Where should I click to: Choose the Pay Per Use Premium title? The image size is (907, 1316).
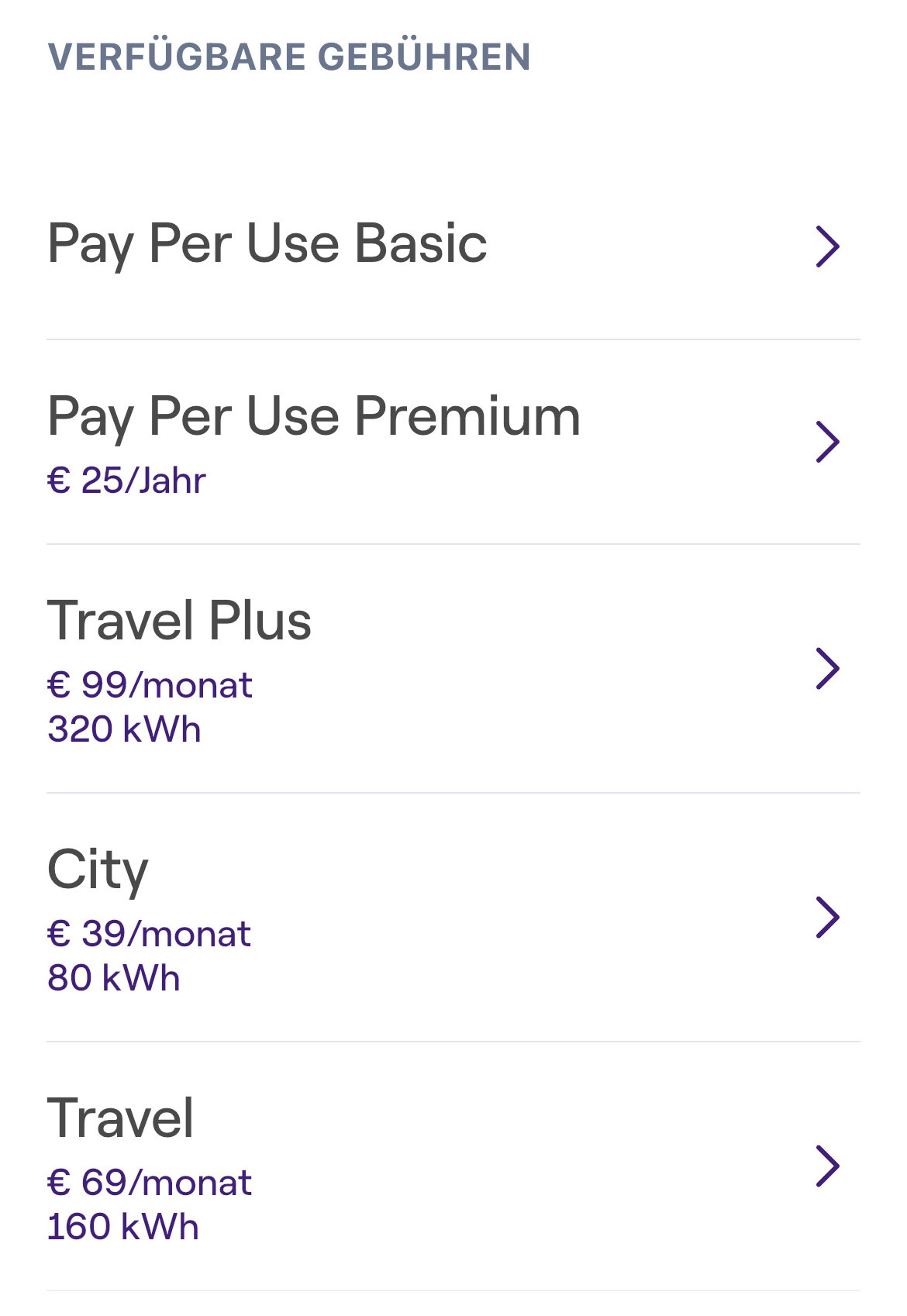click(x=314, y=419)
